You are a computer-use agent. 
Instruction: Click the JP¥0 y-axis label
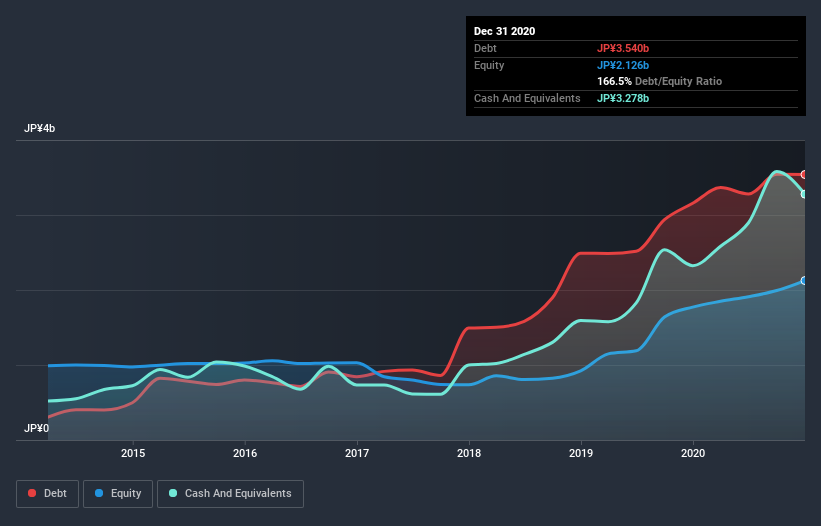[x=36, y=429]
